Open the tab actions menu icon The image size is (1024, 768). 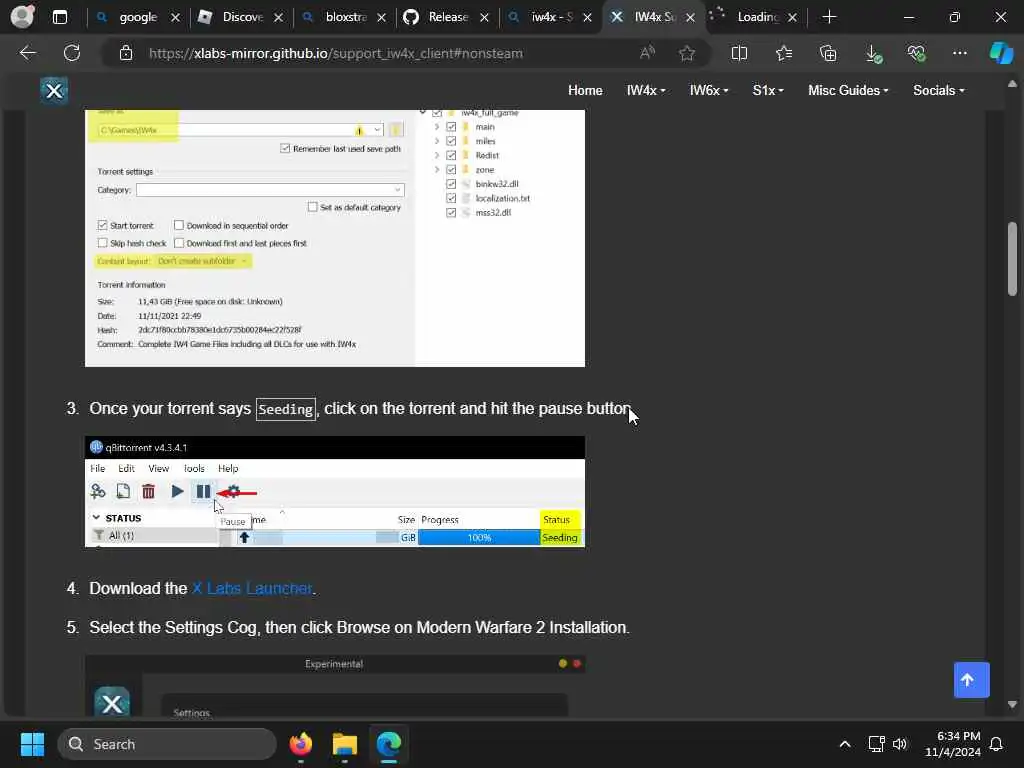point(59,17)
